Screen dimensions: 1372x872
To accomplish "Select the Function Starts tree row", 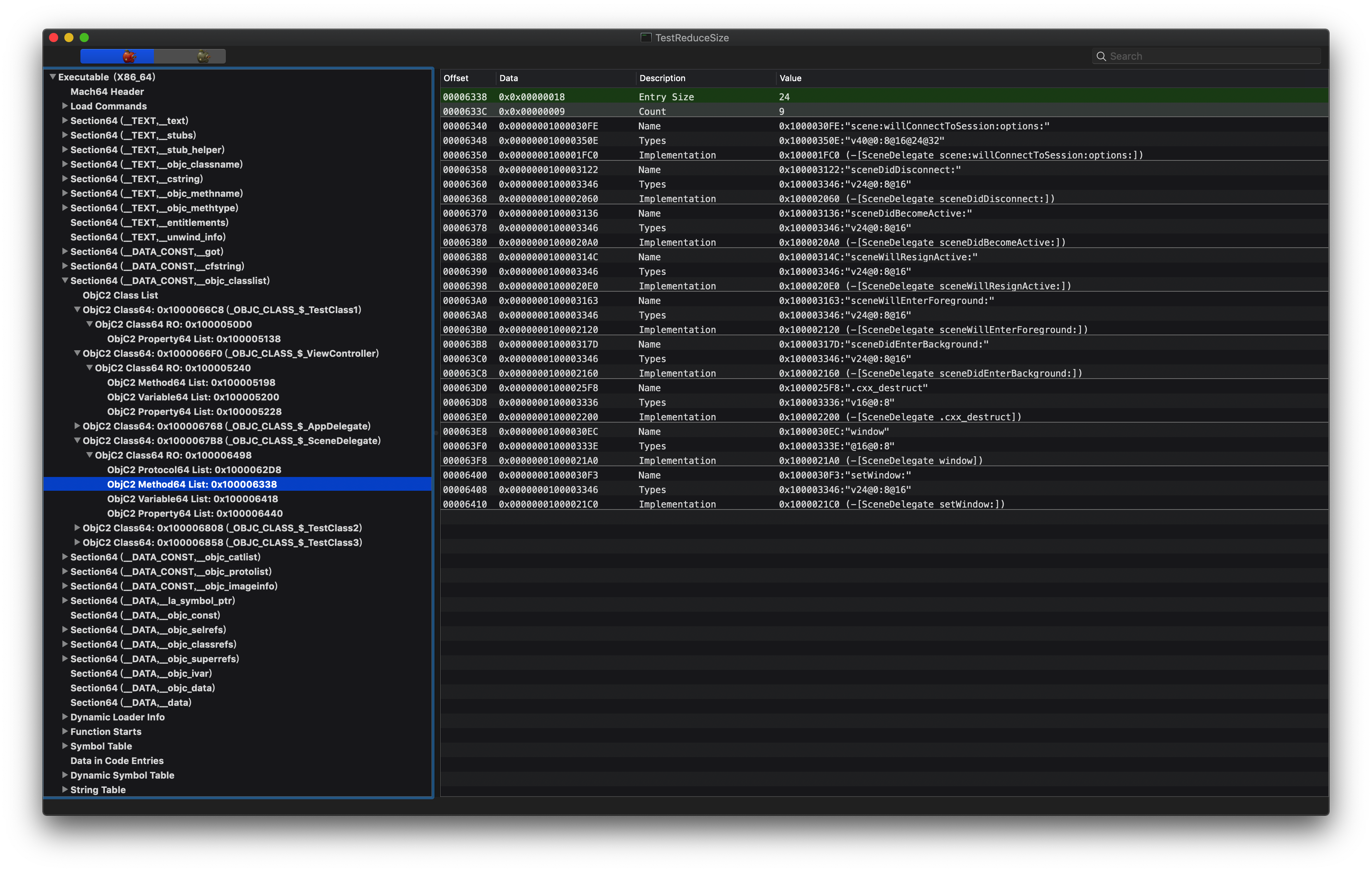I will point(238,731).
